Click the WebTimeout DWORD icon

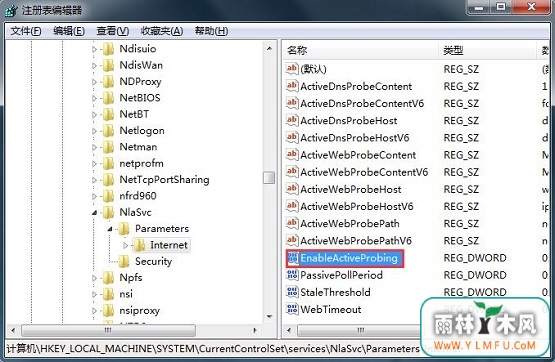click(x=293, y=309)
